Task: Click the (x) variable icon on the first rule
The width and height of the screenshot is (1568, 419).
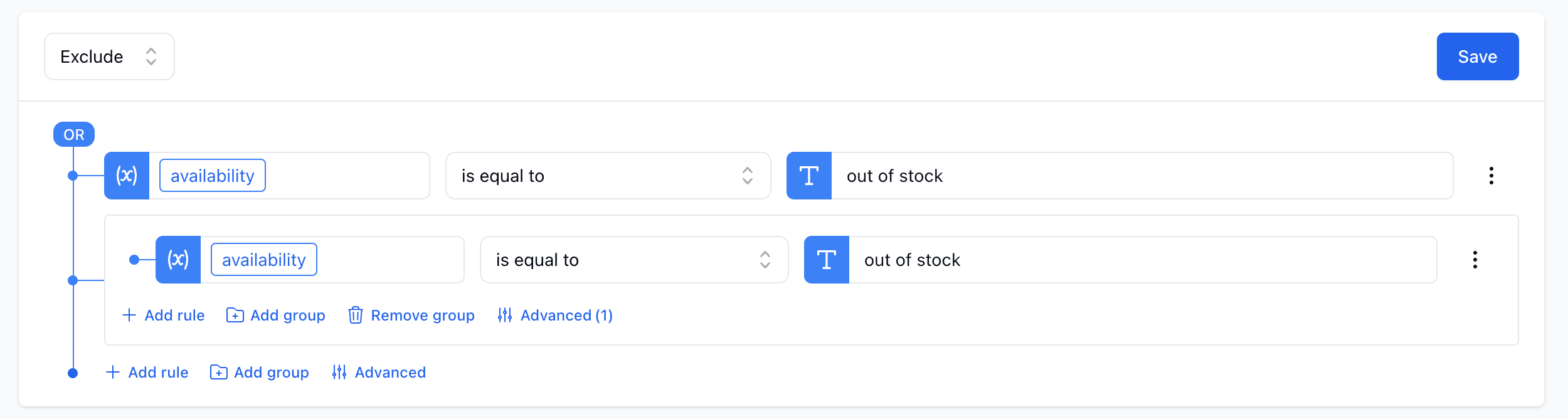Action: tap(127, 176)
